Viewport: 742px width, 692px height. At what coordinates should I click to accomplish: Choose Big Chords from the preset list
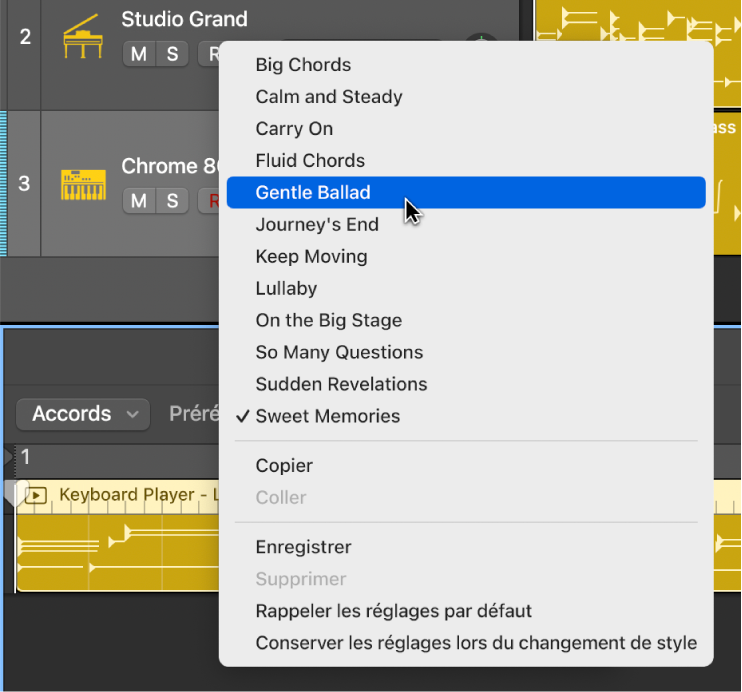303,65
